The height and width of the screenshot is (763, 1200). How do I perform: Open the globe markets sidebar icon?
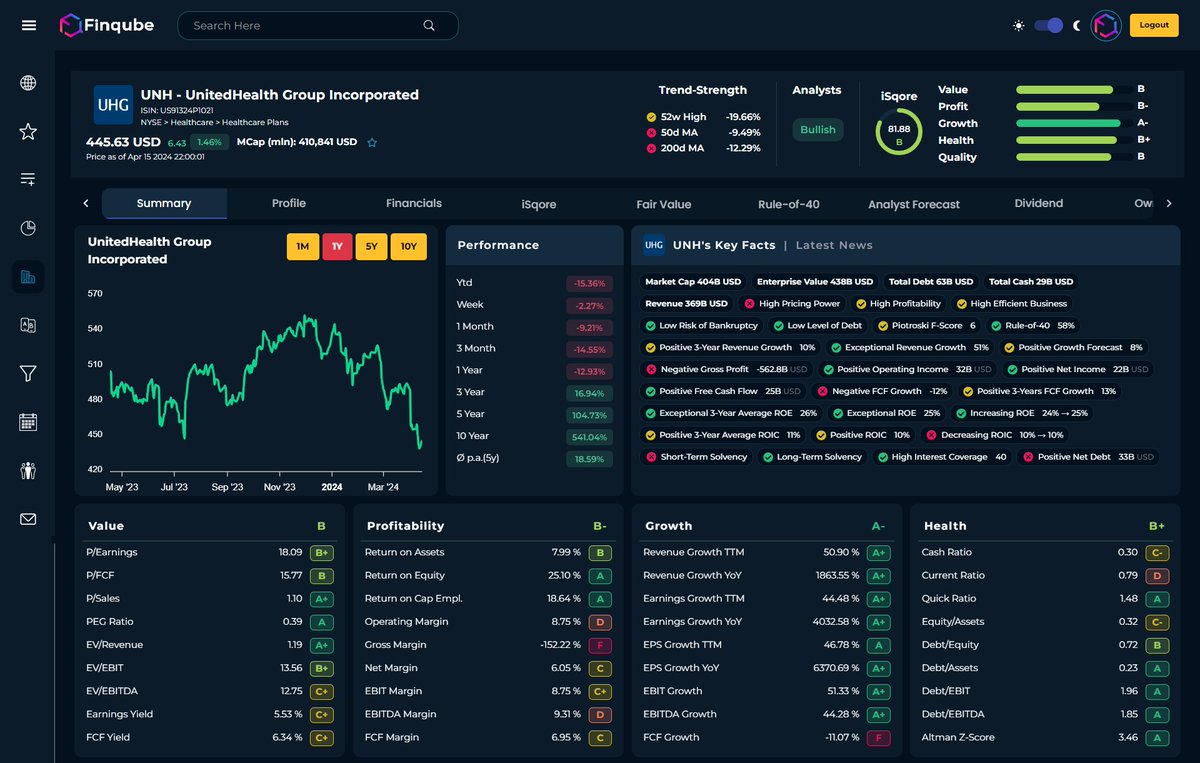[28, 83]
